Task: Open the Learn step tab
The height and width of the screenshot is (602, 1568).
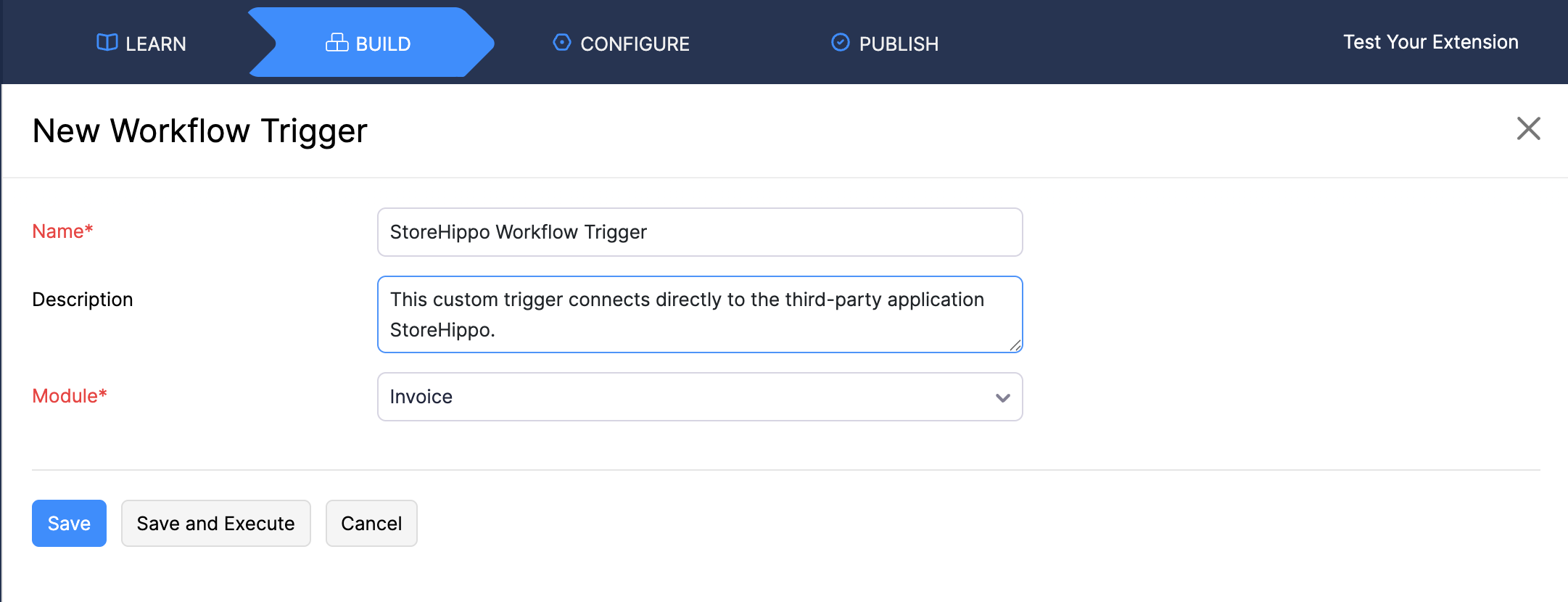Action: [142, 44]
